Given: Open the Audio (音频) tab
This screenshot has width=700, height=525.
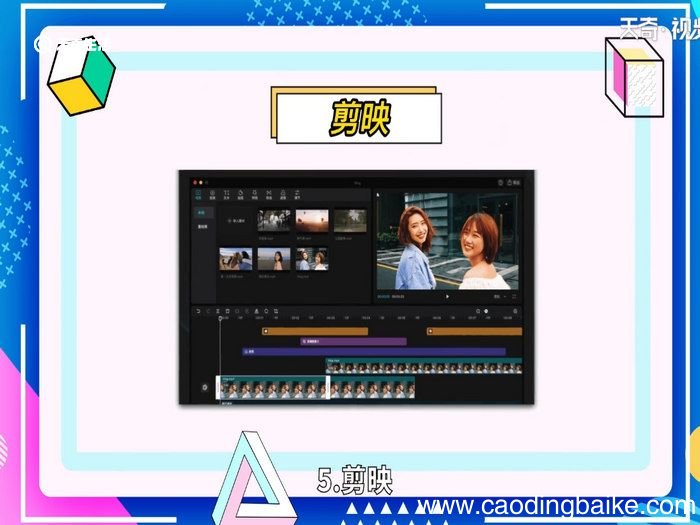Looking at the screenshot, I should (x=213, y=194).
